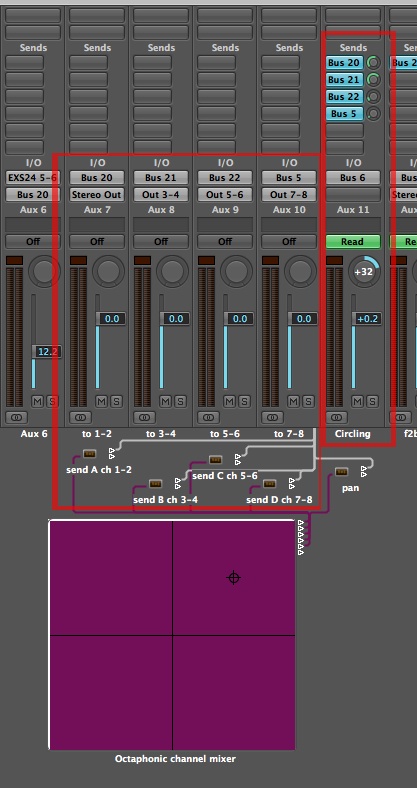Open the Bus 6 input dropdown on Circling

click(x=353, y=177)
